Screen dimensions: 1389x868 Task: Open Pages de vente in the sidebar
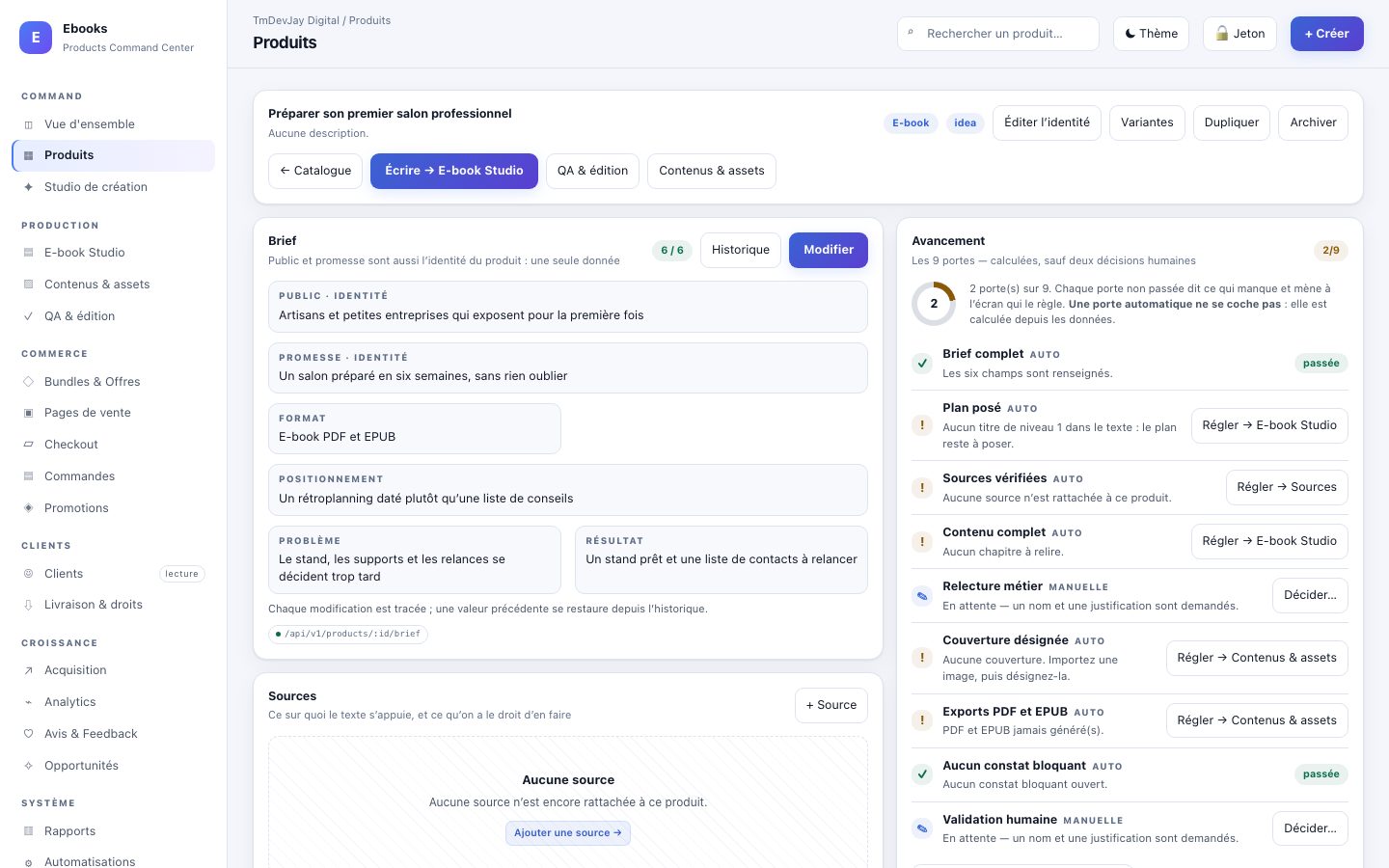(x=114, y=413)
